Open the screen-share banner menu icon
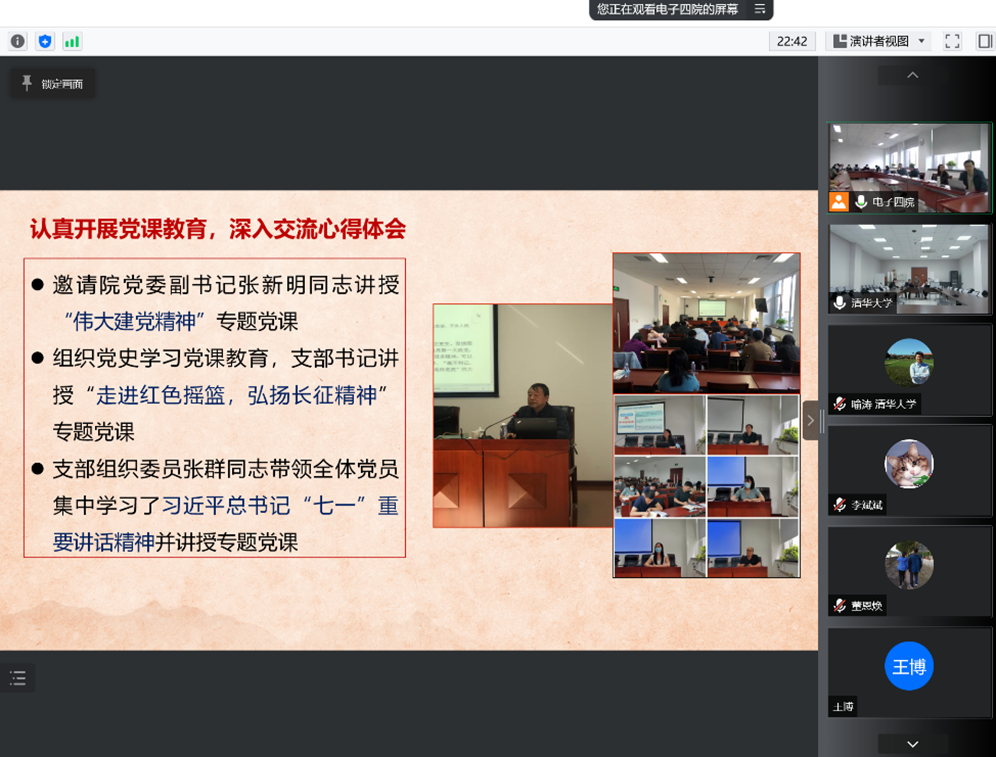Image resolution: width=996 pixels, height=757 pixels. pos(760,9)
